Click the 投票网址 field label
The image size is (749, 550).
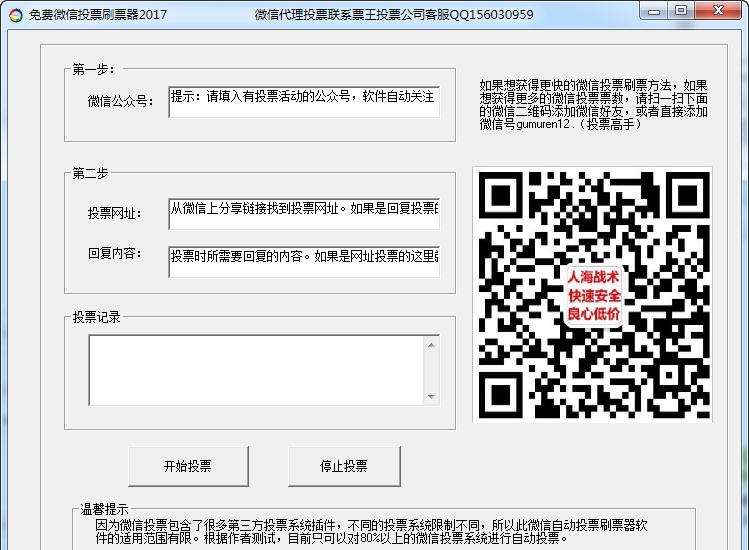[115, 213]
